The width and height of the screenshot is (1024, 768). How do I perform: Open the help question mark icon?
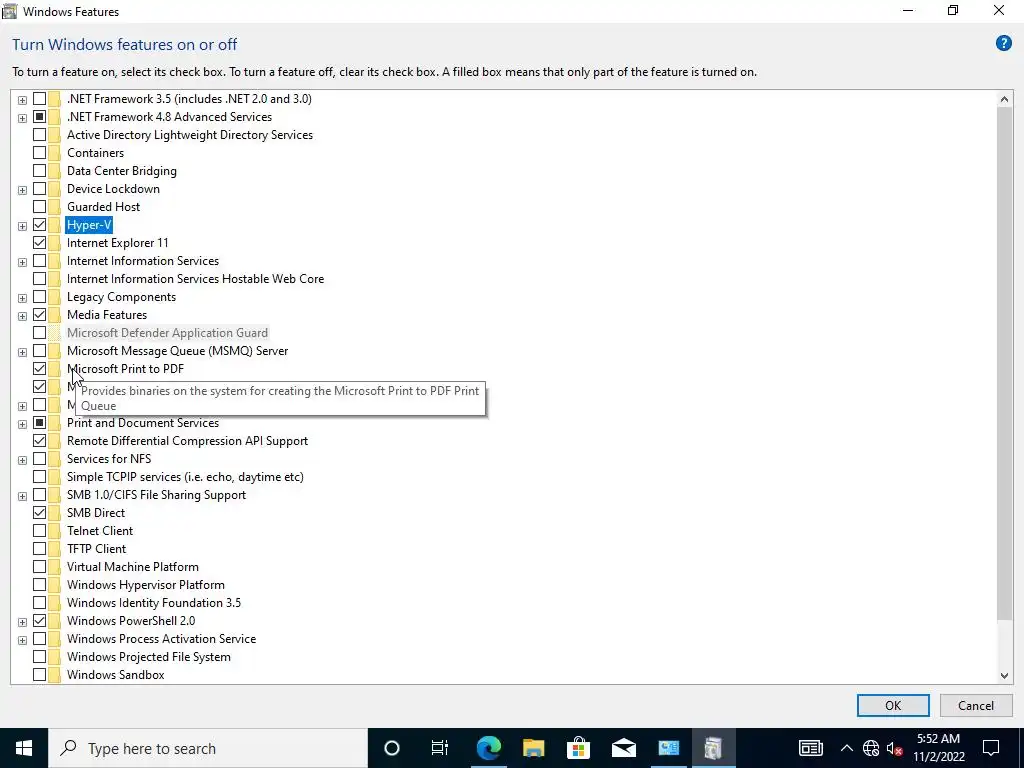[x=1003, y=44]
